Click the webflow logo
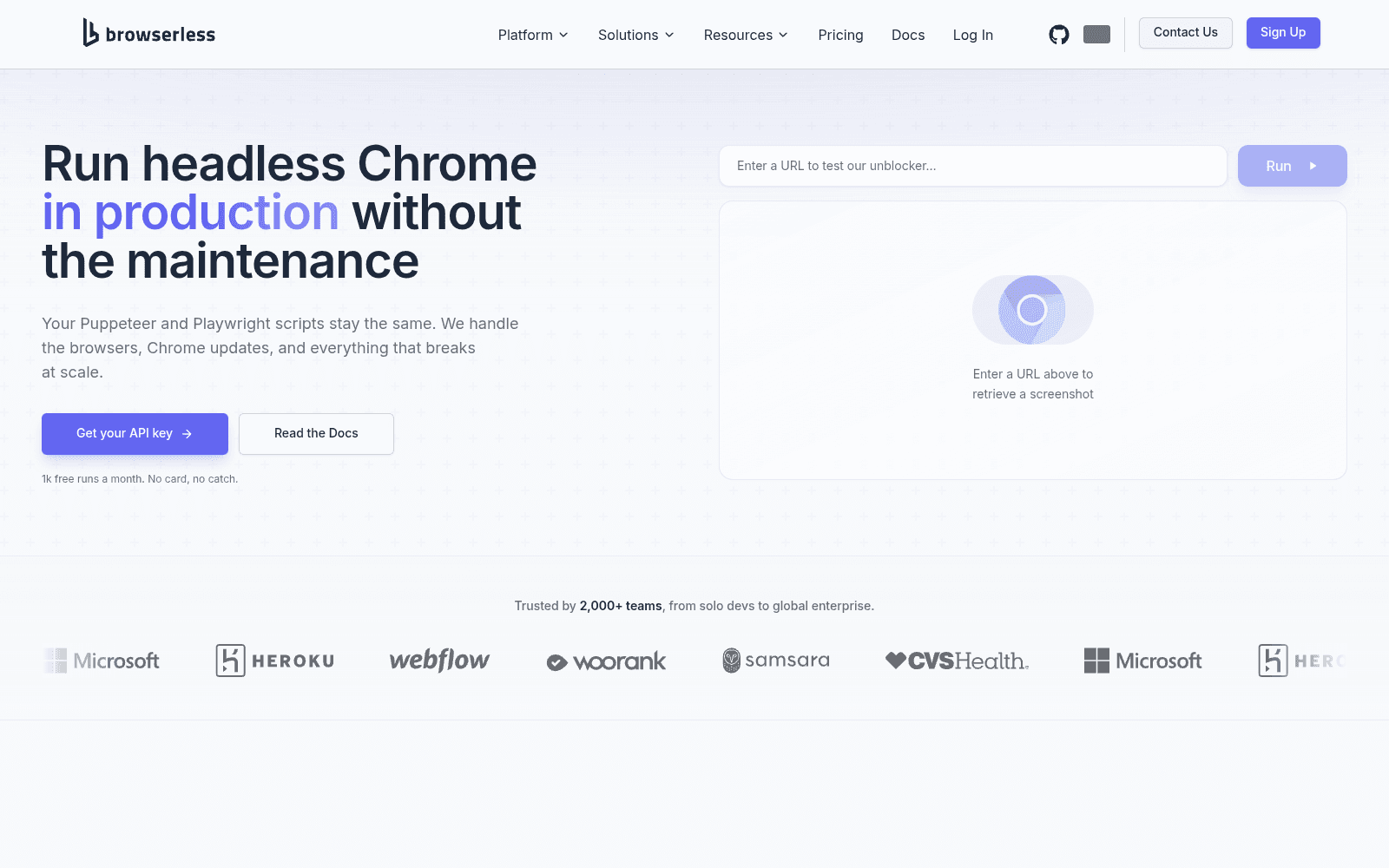The height and width of the screenshot is (868, 1389). pyautogui.click(x=439, y=661)
